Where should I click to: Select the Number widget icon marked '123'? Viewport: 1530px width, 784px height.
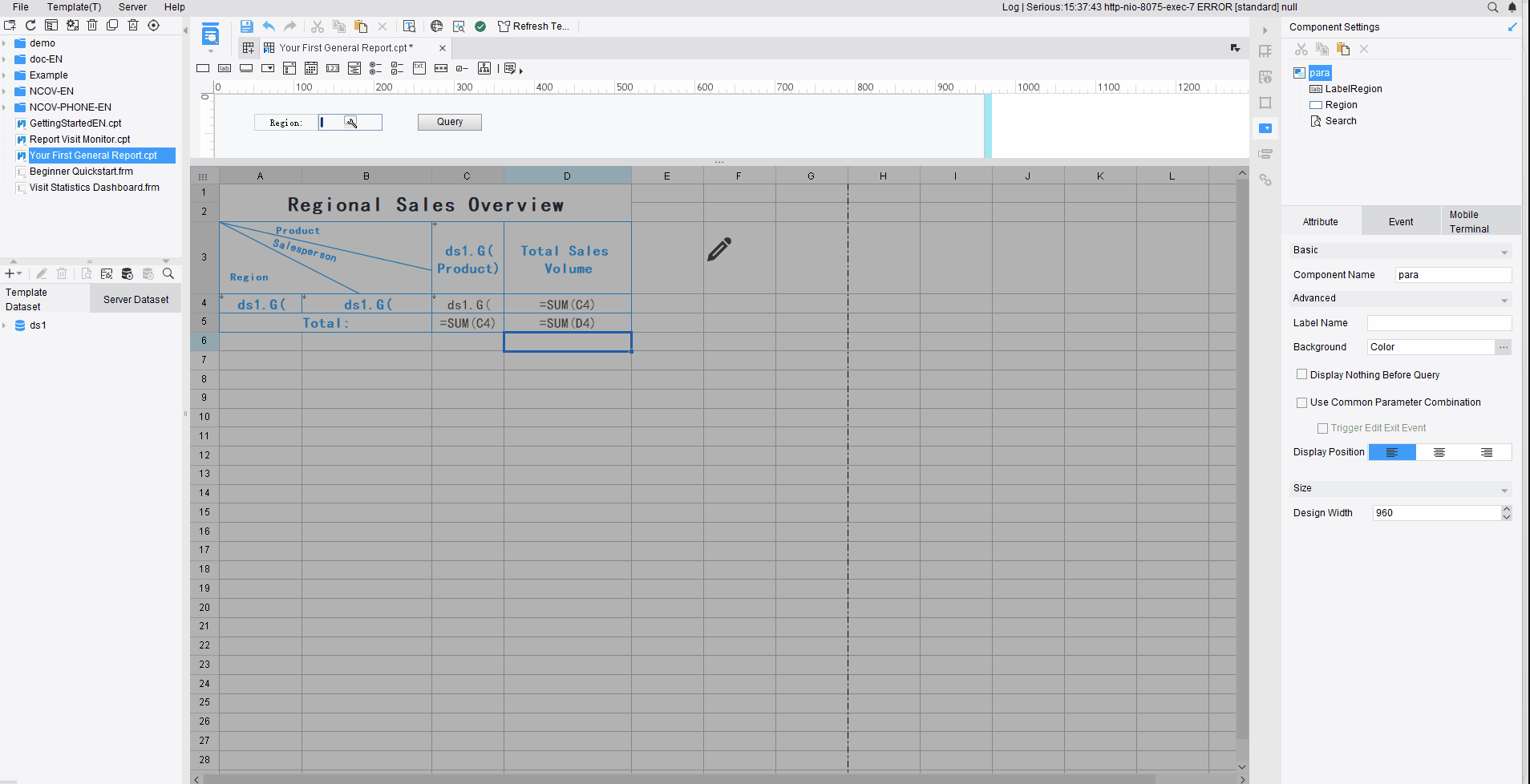[x=333, y=69]
